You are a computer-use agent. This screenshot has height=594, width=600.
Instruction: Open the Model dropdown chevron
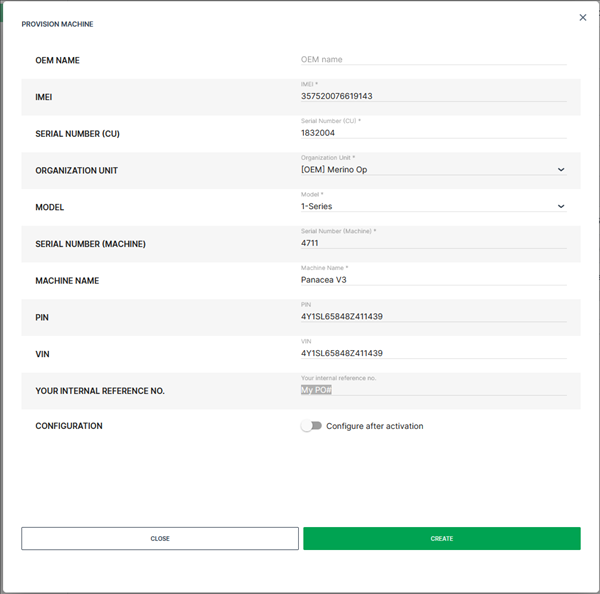tap(560, 206)
